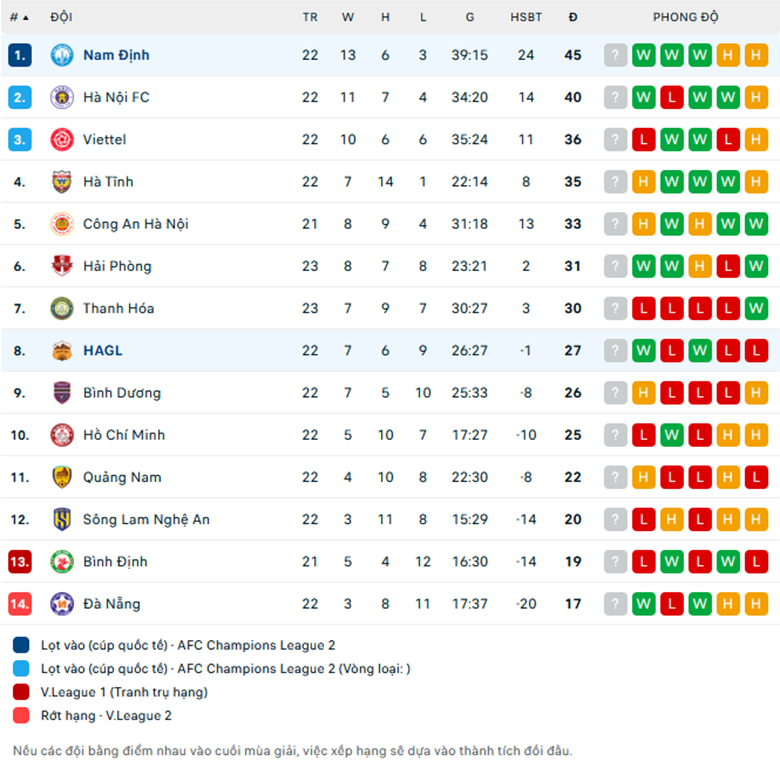Screen dimensions: 780x761
Task: Sort the table by HSBT goal difference
Action: pos(526,17)
